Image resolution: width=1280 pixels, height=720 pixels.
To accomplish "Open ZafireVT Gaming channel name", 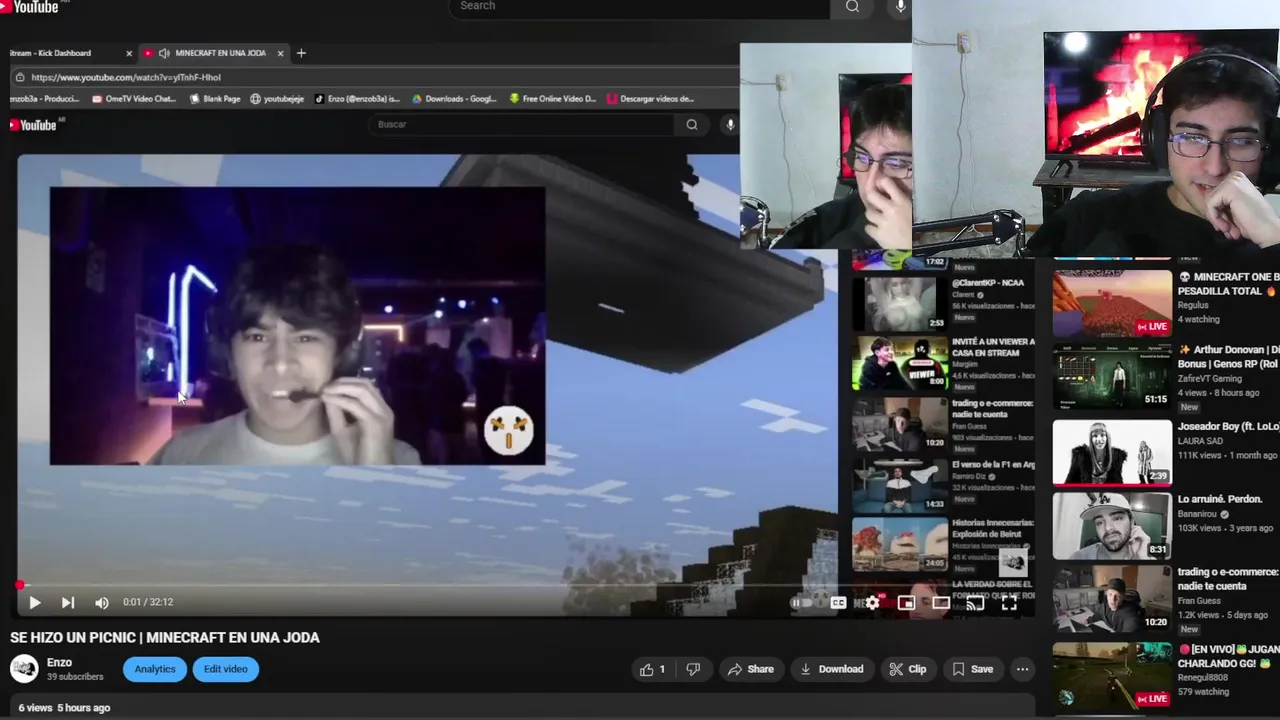I will pyautogui.click(x=1209, y=379).
